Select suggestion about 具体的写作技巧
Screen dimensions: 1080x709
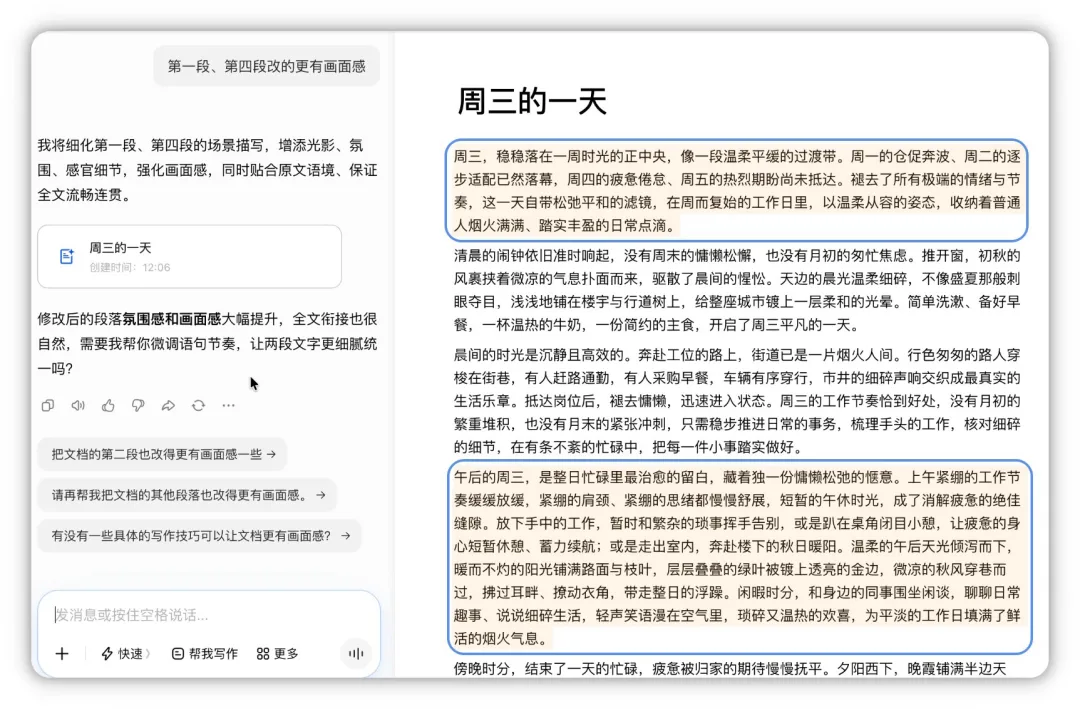click(200, 535)
